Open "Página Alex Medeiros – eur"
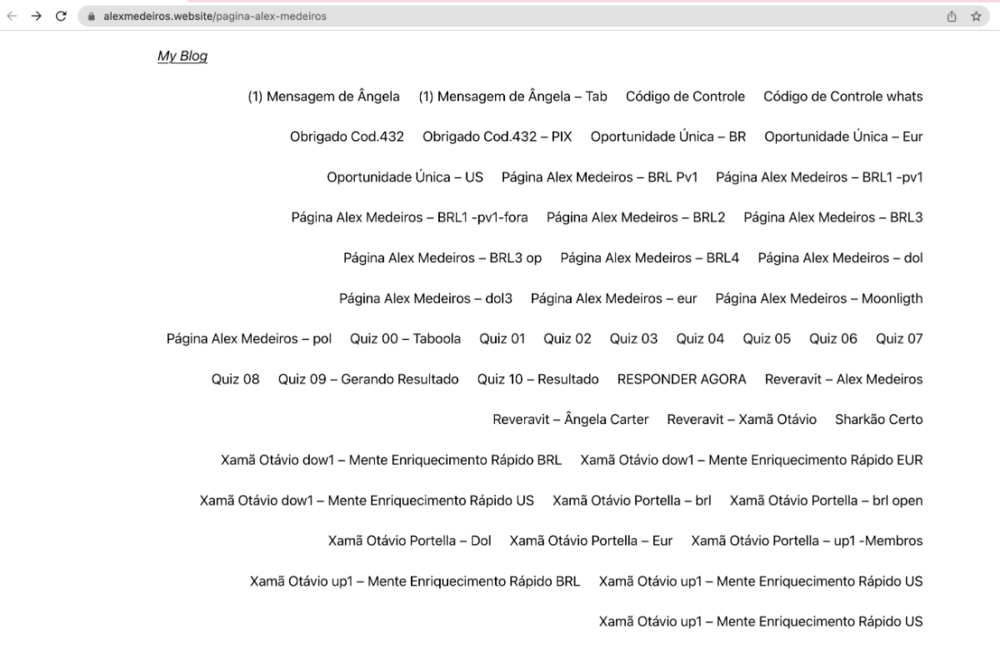 tap(614, 299)
